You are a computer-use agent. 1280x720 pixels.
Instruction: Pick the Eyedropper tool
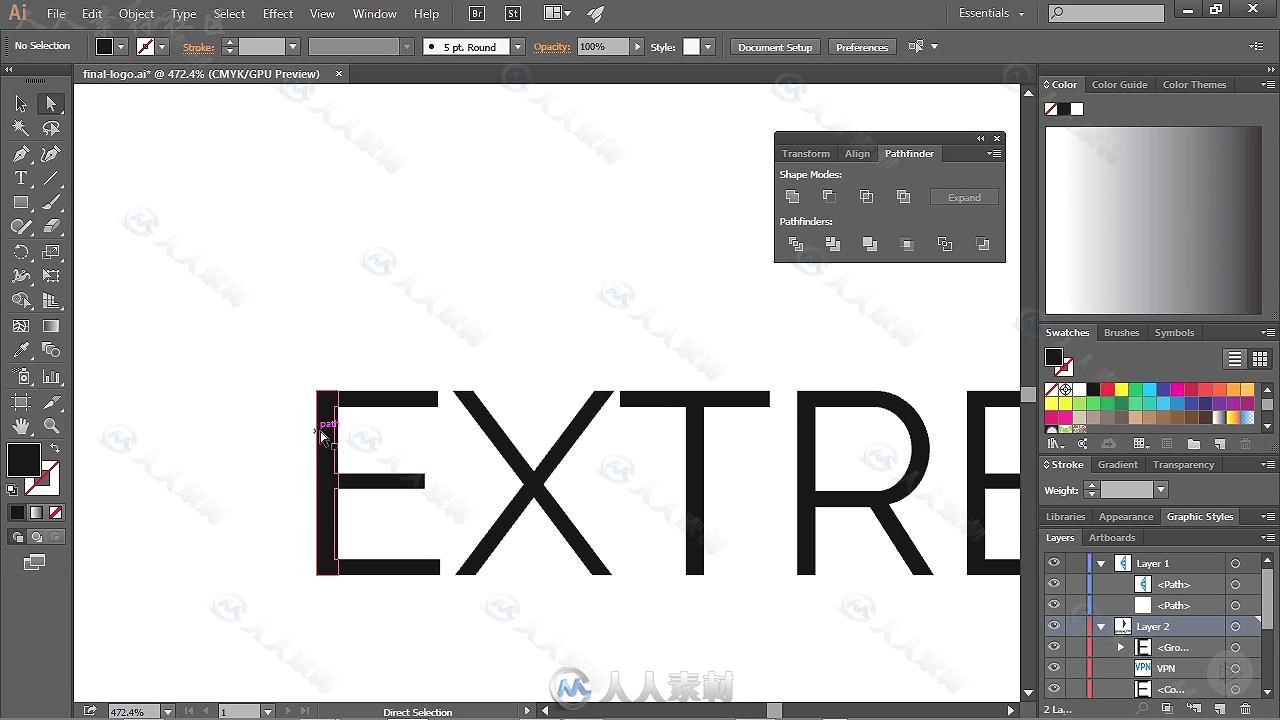[x=21, y=350]
